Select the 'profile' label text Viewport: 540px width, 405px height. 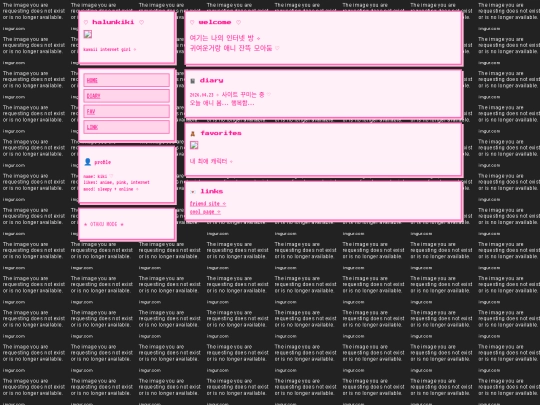pos(103,162)
